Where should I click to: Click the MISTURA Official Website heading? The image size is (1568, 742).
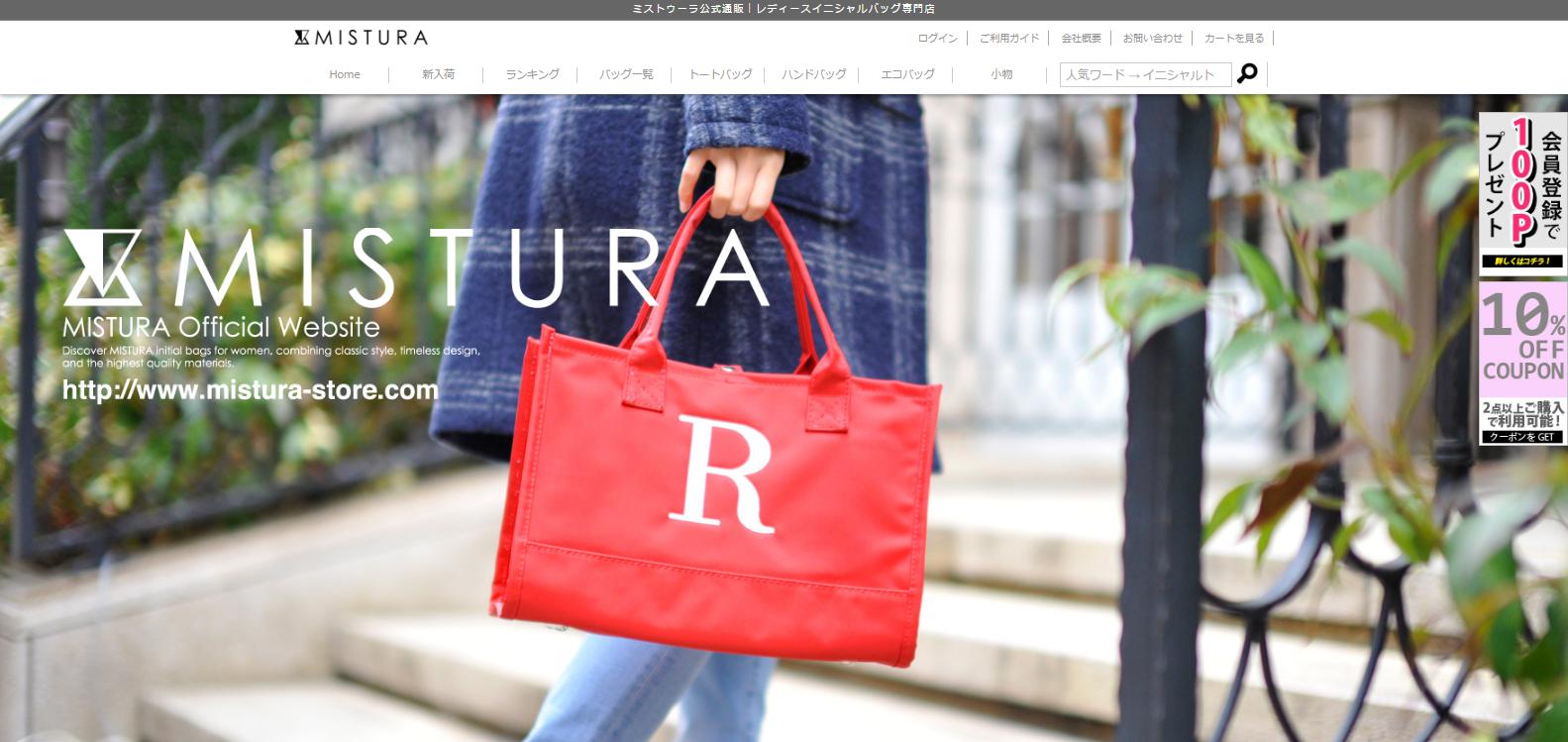tap(221, 327)
